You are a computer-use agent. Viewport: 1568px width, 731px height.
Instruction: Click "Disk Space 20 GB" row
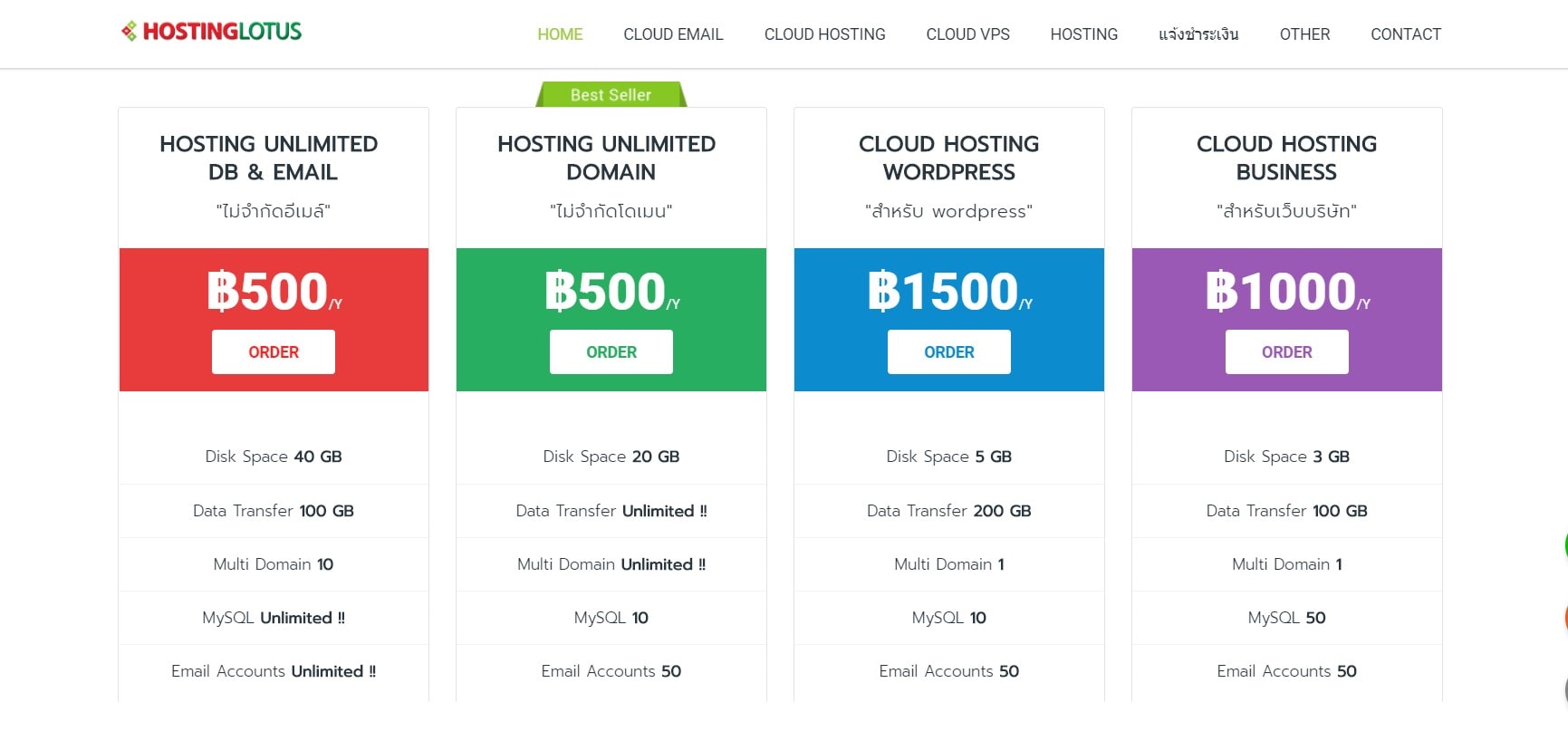[611, 457]
